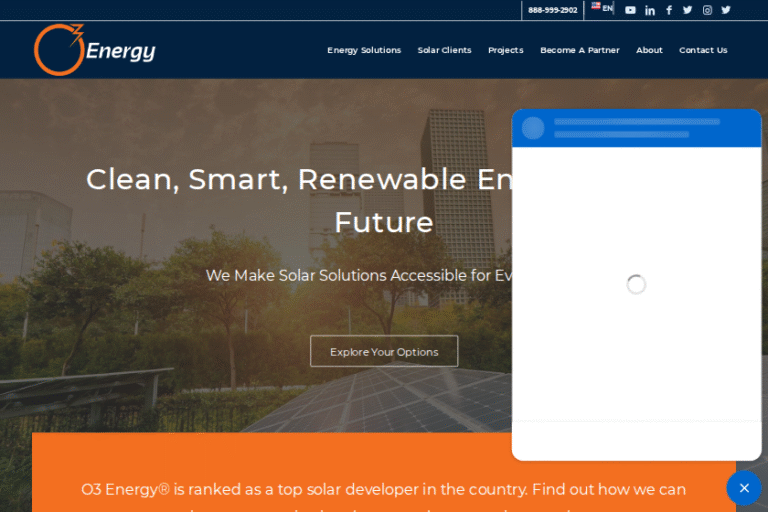
Task: Click the chat header avatar placeholder
Action: pos(534,128)
